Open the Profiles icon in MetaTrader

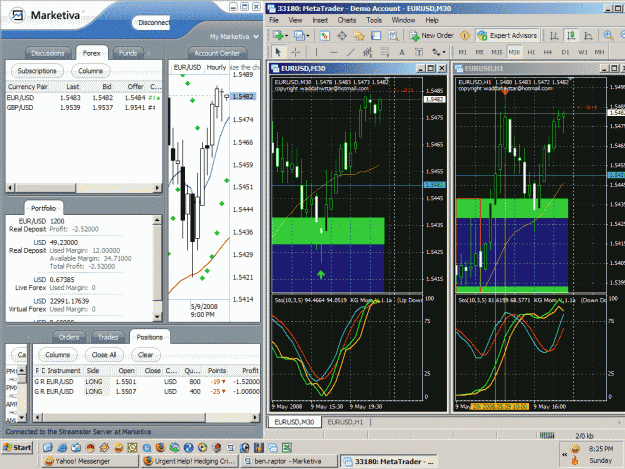[x=299, y=35]
